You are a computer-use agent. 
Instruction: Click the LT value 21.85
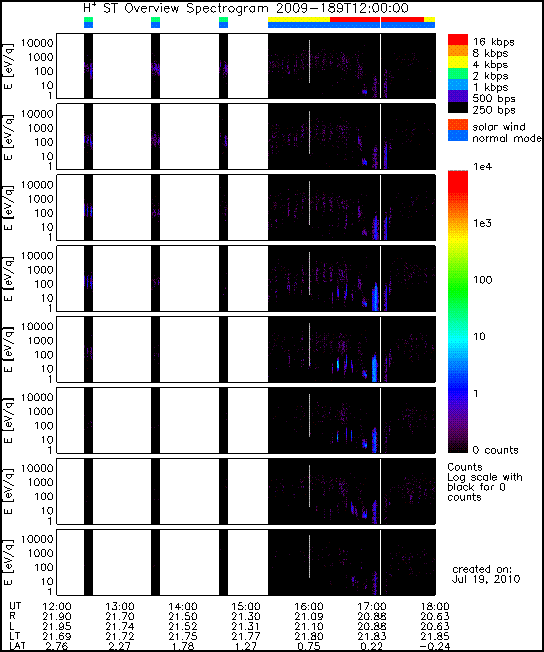[435, 636]
